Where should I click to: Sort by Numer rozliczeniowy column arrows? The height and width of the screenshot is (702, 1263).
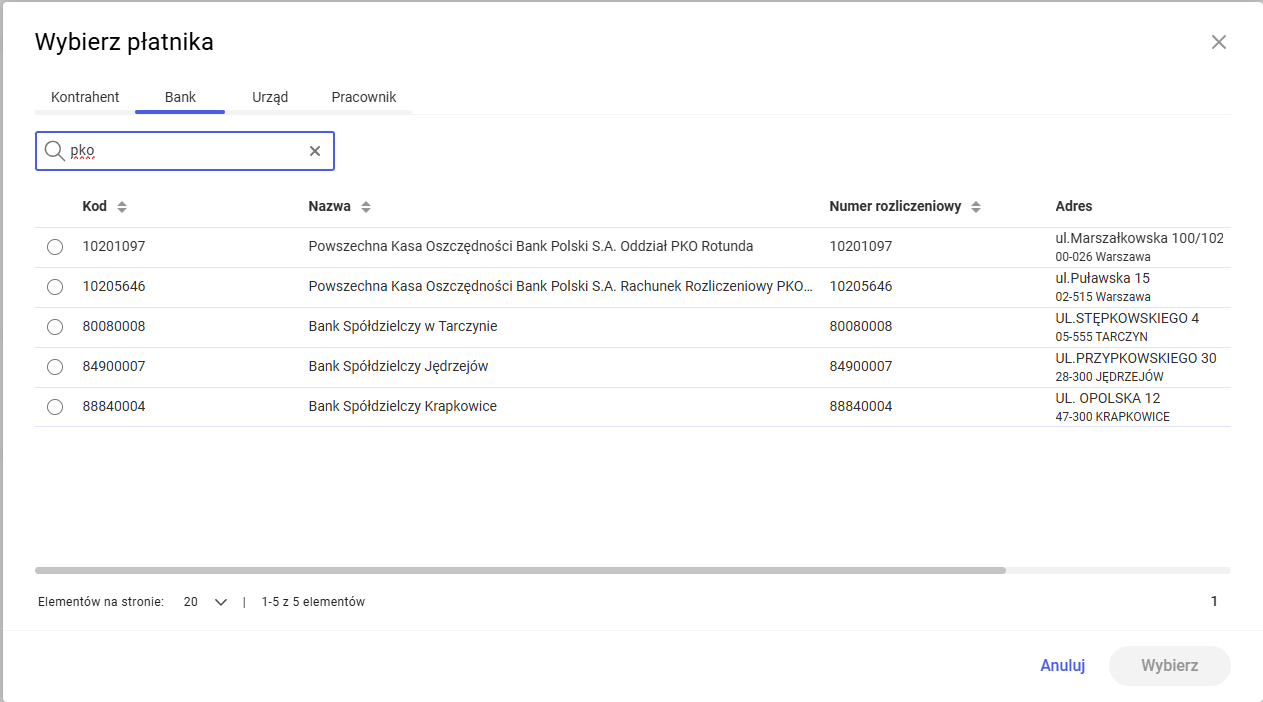coord(976,207)
